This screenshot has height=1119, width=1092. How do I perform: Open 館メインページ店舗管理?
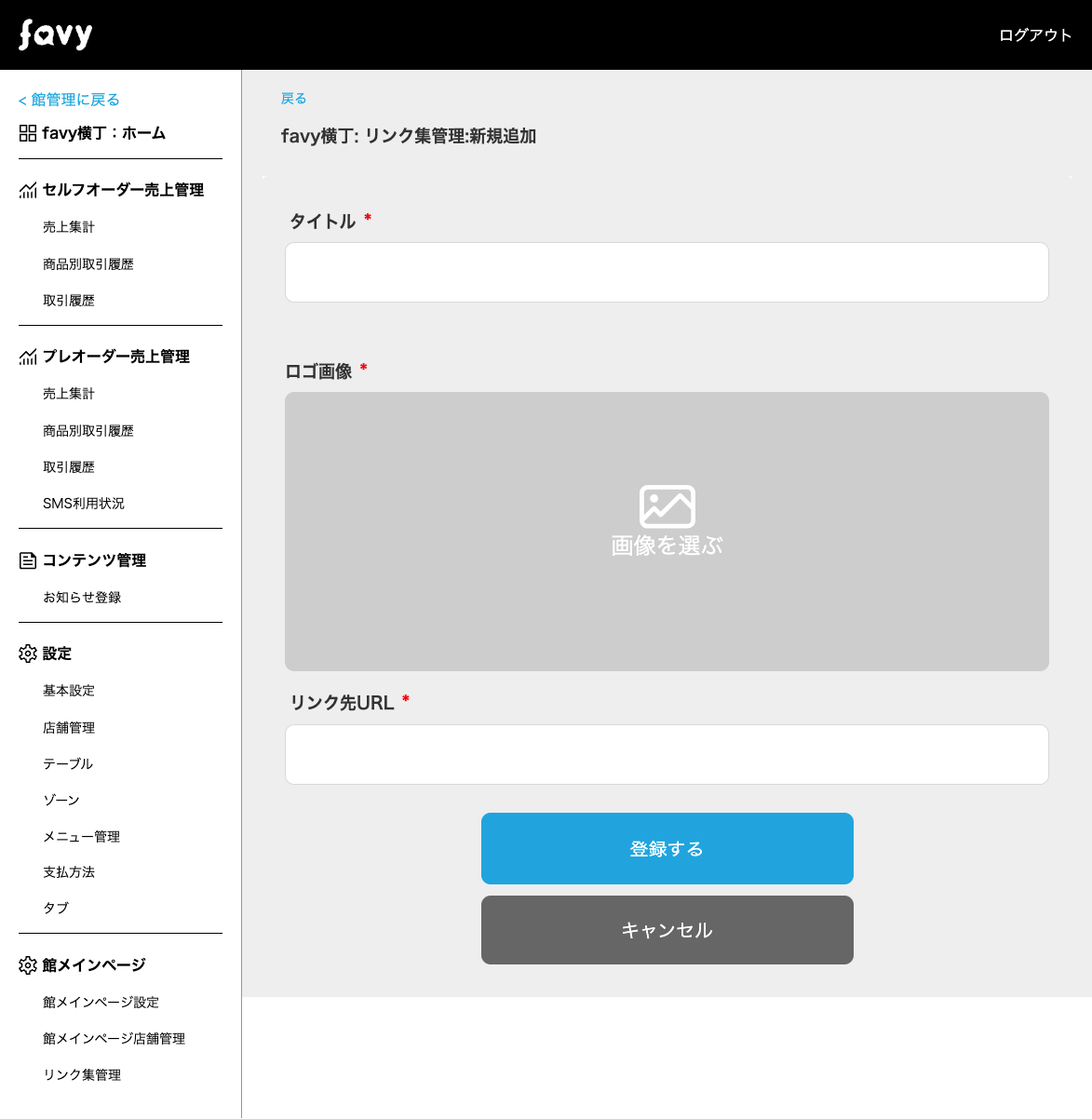tap(115, 1039)
